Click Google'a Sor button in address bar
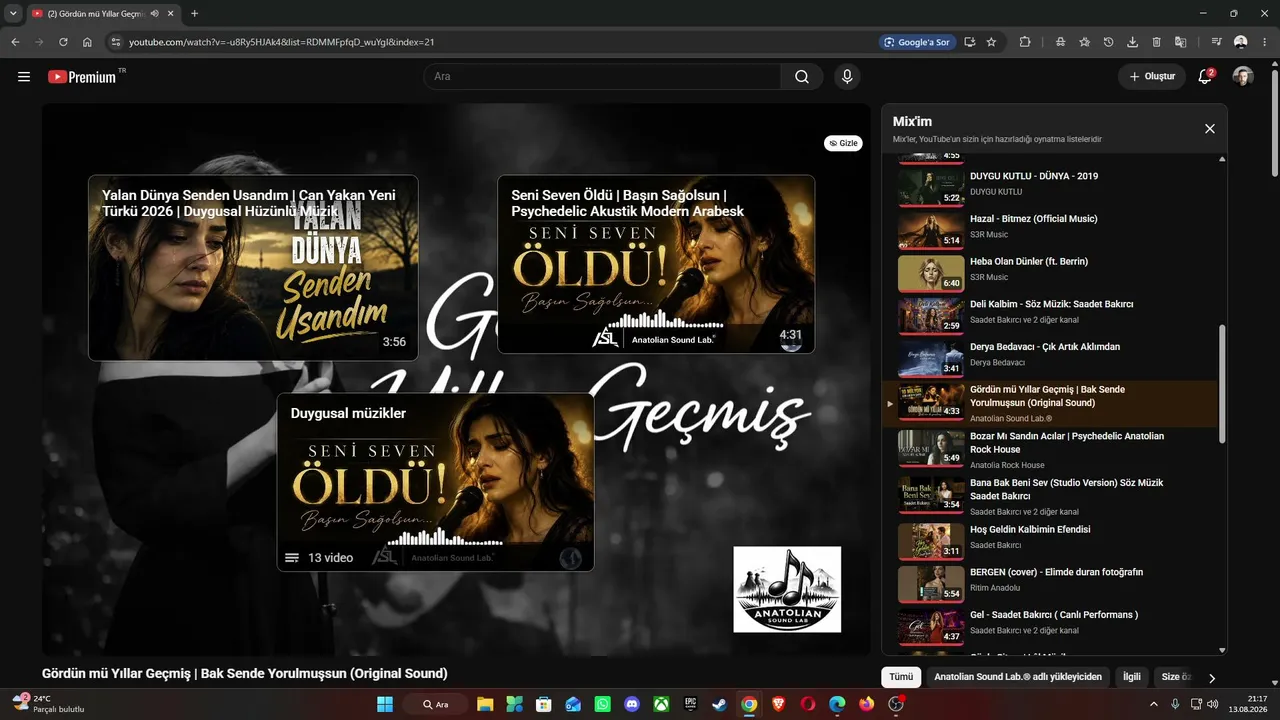Viewport: 1280px width, 720px height. [915, 42]
